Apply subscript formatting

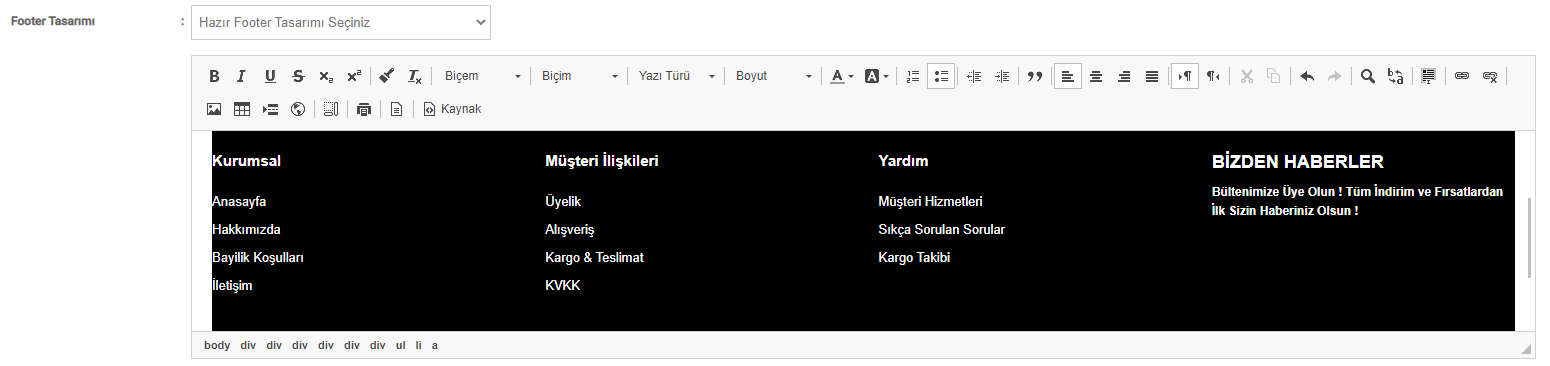(326, 76)
